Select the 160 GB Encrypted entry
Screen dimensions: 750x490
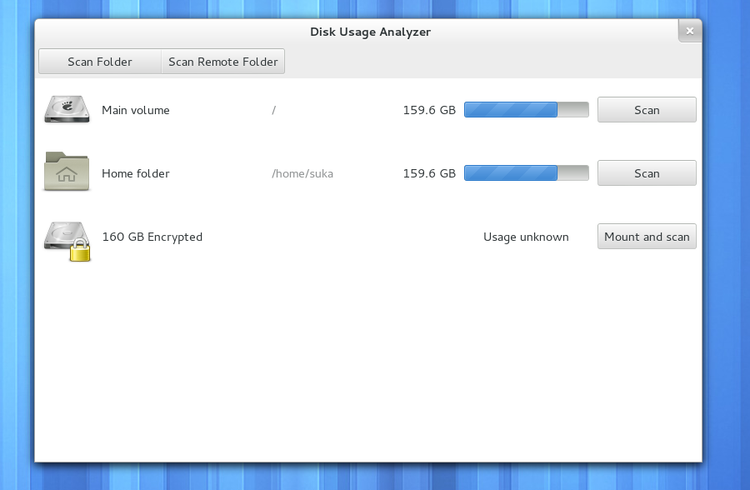pyautogui.click(x=152, y=237)
